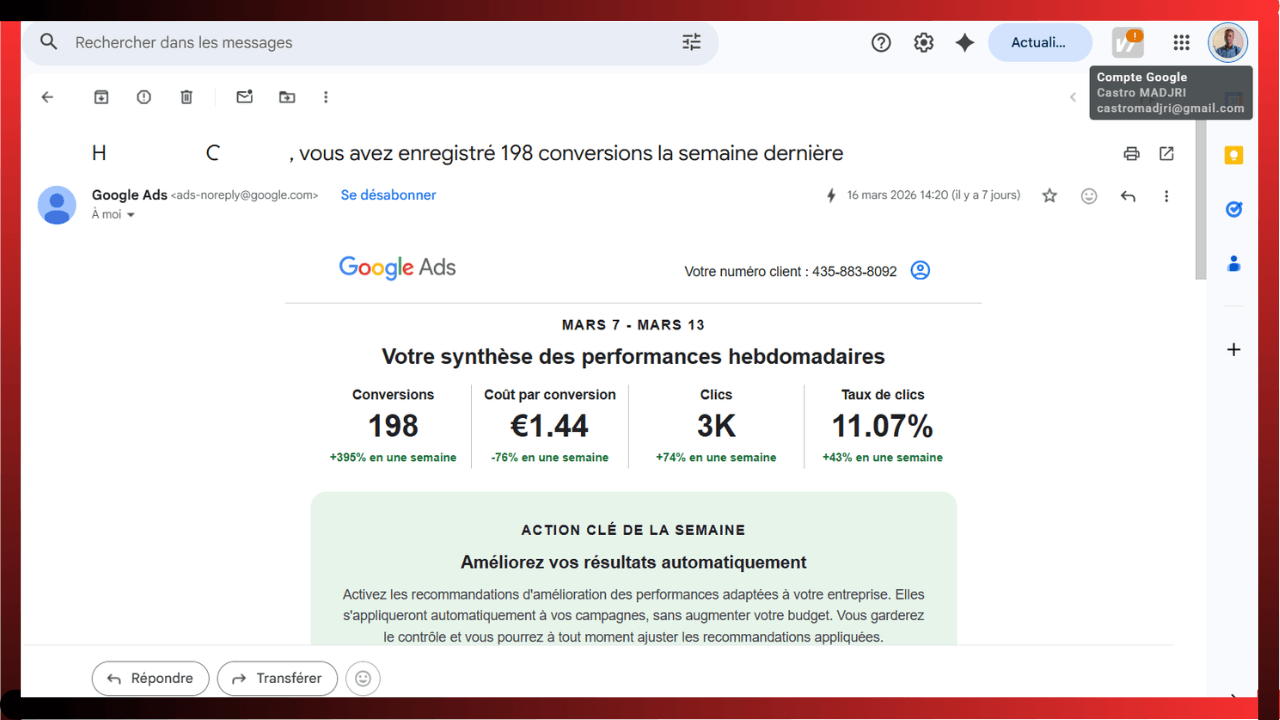Click the "Actuali..." update button
The height and width of the screenshot is (720, 1280).
pos(1040,42)
